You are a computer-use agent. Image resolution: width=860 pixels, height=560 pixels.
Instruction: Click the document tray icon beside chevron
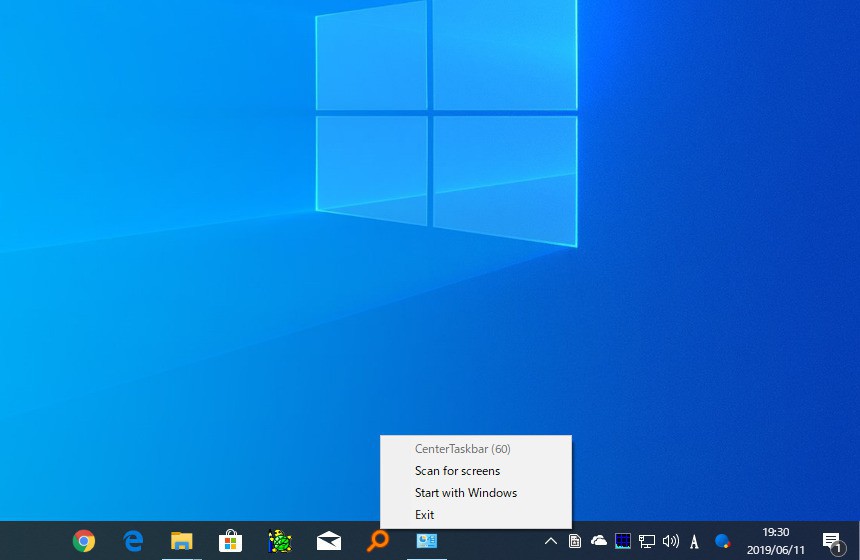[x=575, y=542]
